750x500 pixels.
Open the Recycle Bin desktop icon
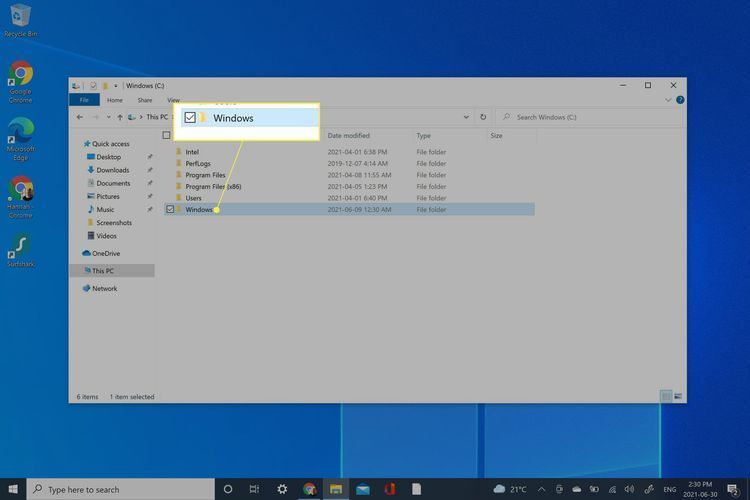coord(18,16)
